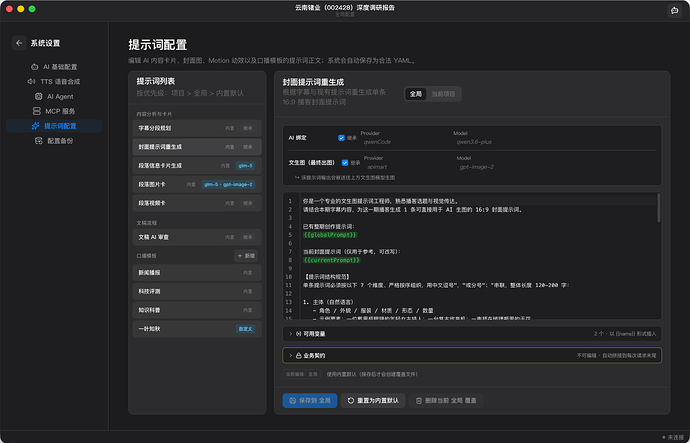Click the 提示词配置 sparkle icon
This screenshot has height=443, width=690.
coord(36,126)
